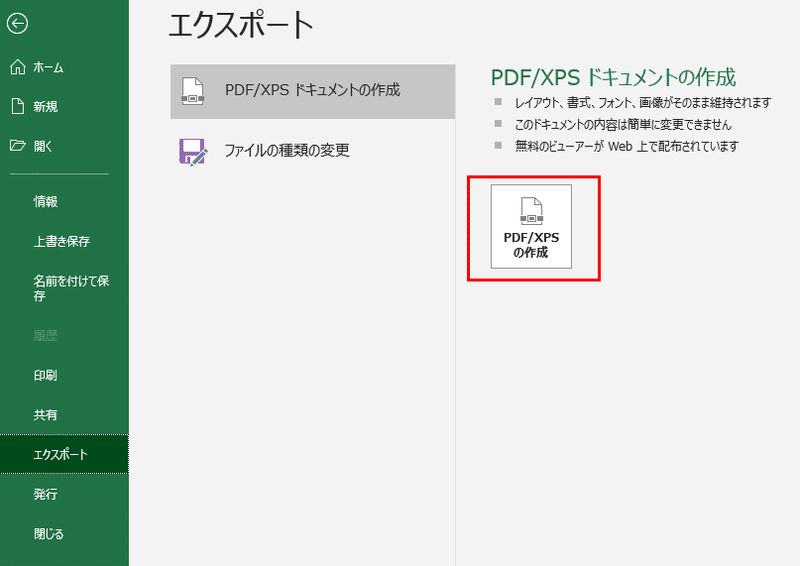Click the text 無料のビューアーが Web 上で配布されています
The width and height of the screenshot is (800, 566).
tap(627, 146)
